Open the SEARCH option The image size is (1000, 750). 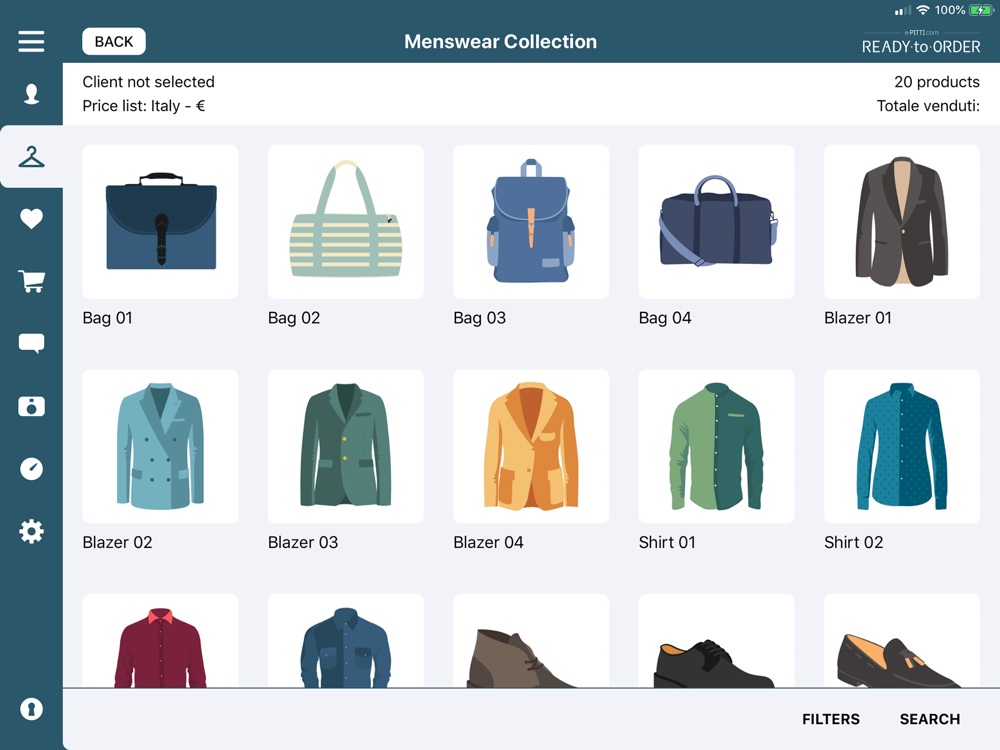(x=929, y=719)
